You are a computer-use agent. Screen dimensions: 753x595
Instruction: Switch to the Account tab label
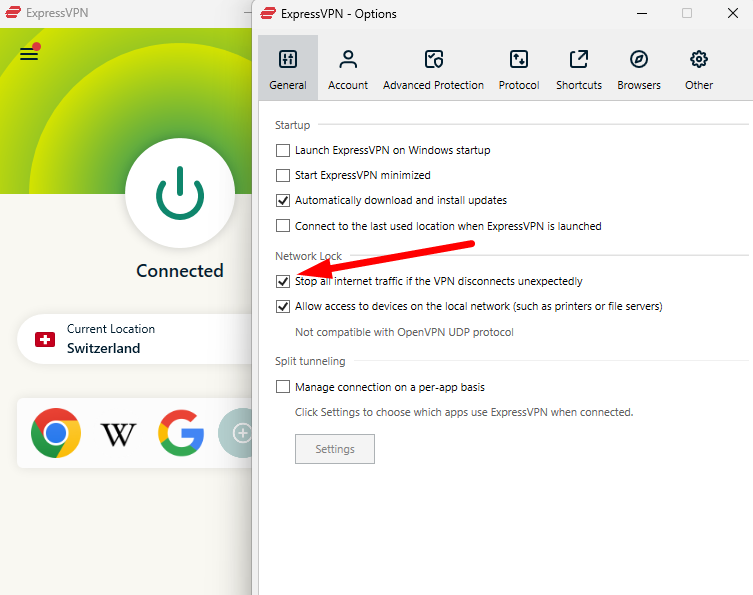348,85
